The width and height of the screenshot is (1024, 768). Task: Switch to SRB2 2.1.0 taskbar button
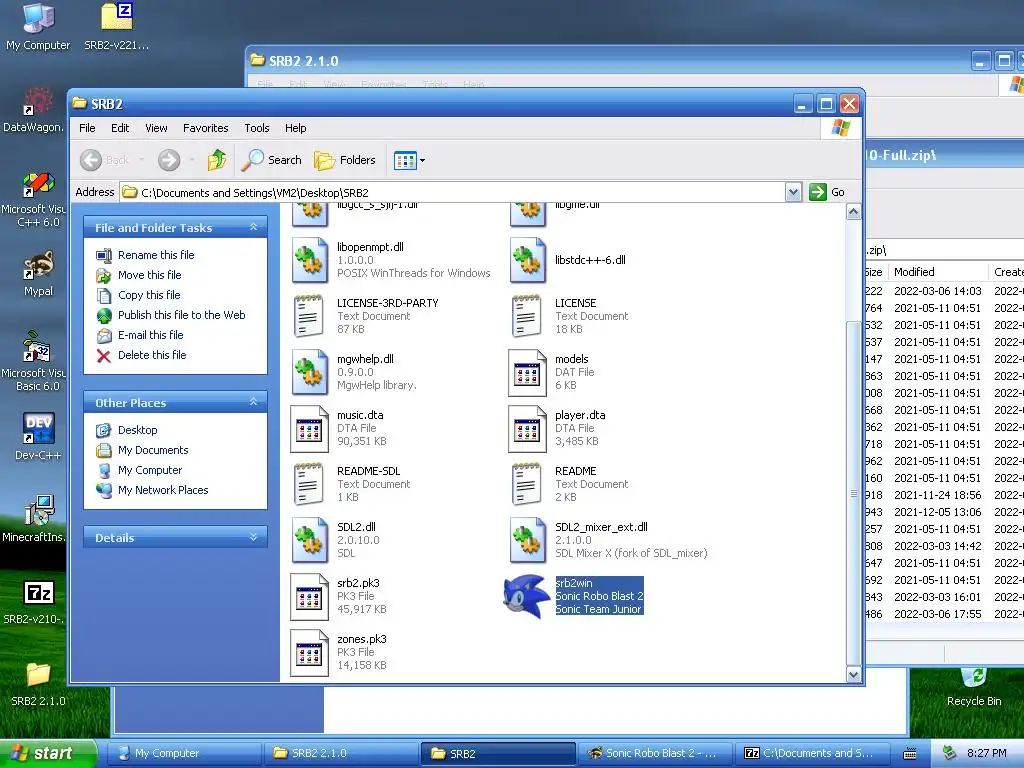(341, 754)
